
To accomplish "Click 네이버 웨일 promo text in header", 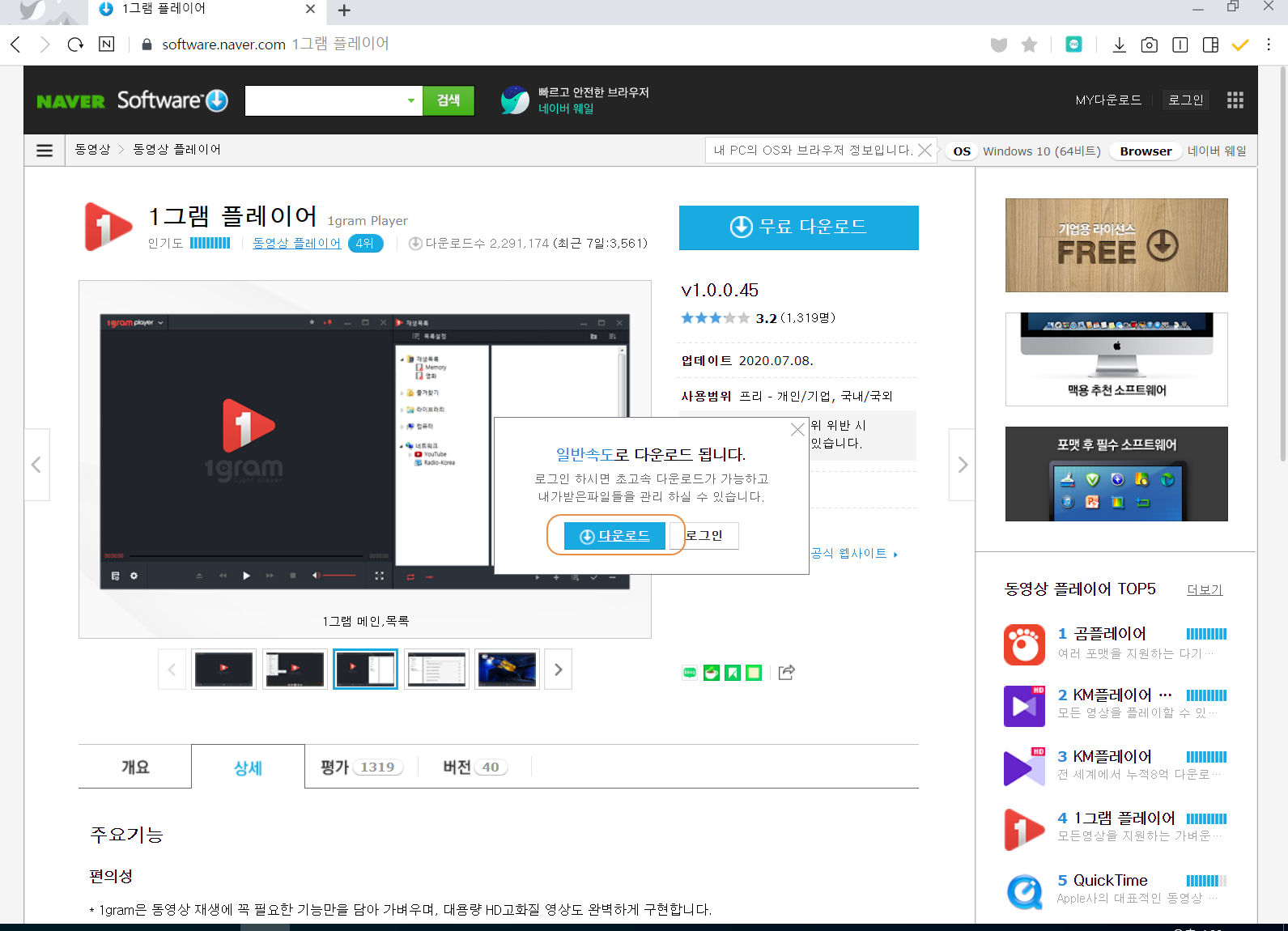I will [x=566, y=108].
